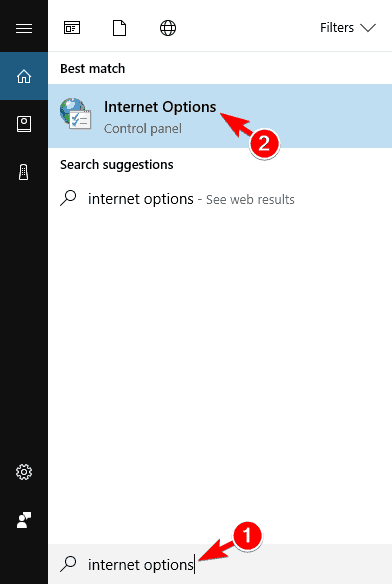Open the Cortana Notebook icon
The height and width of the screenshot is (584, 392).
click(24, 124)
